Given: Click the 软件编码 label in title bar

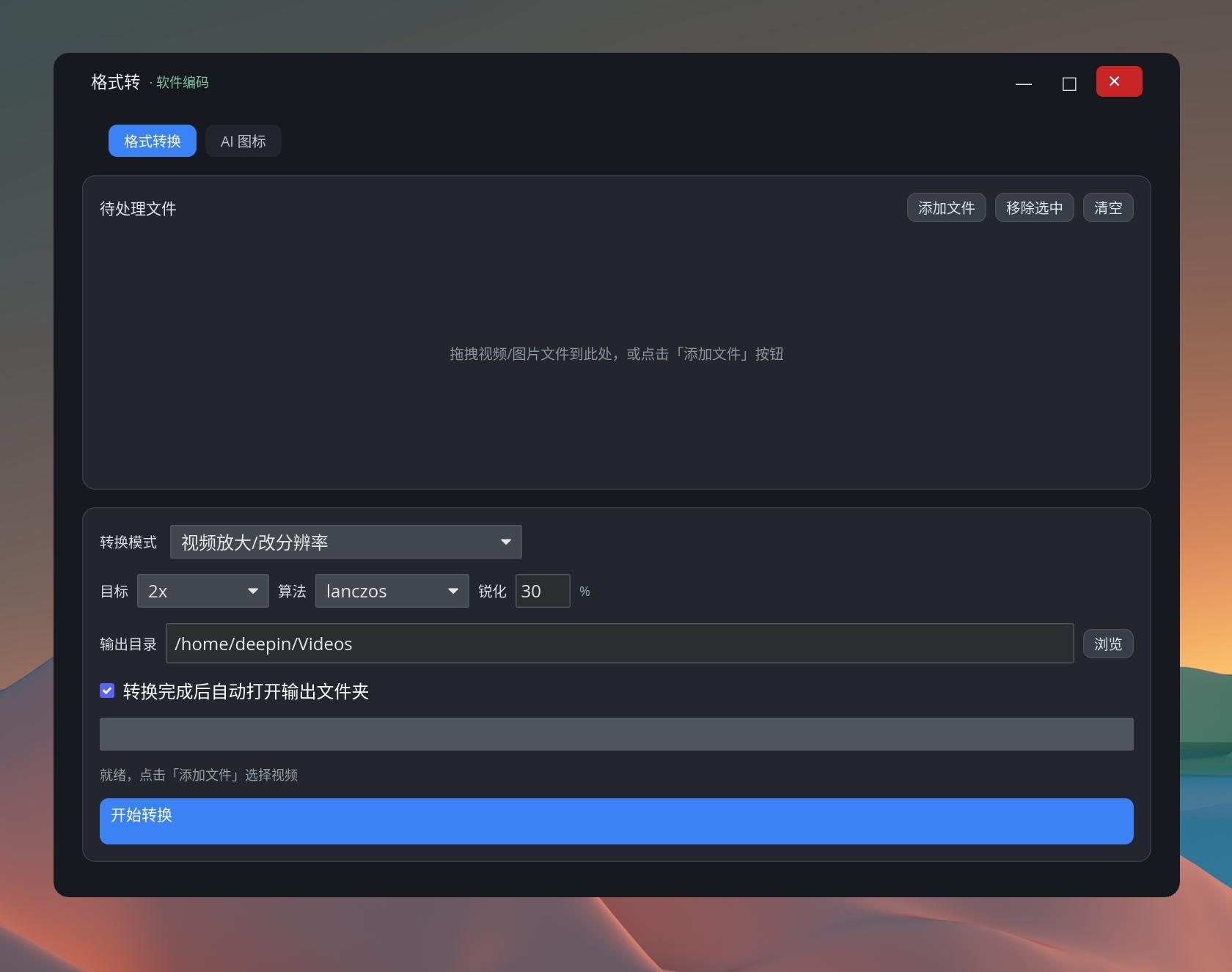Looking at the screenshot, I should pyautogui.click(x=182, y=82).
